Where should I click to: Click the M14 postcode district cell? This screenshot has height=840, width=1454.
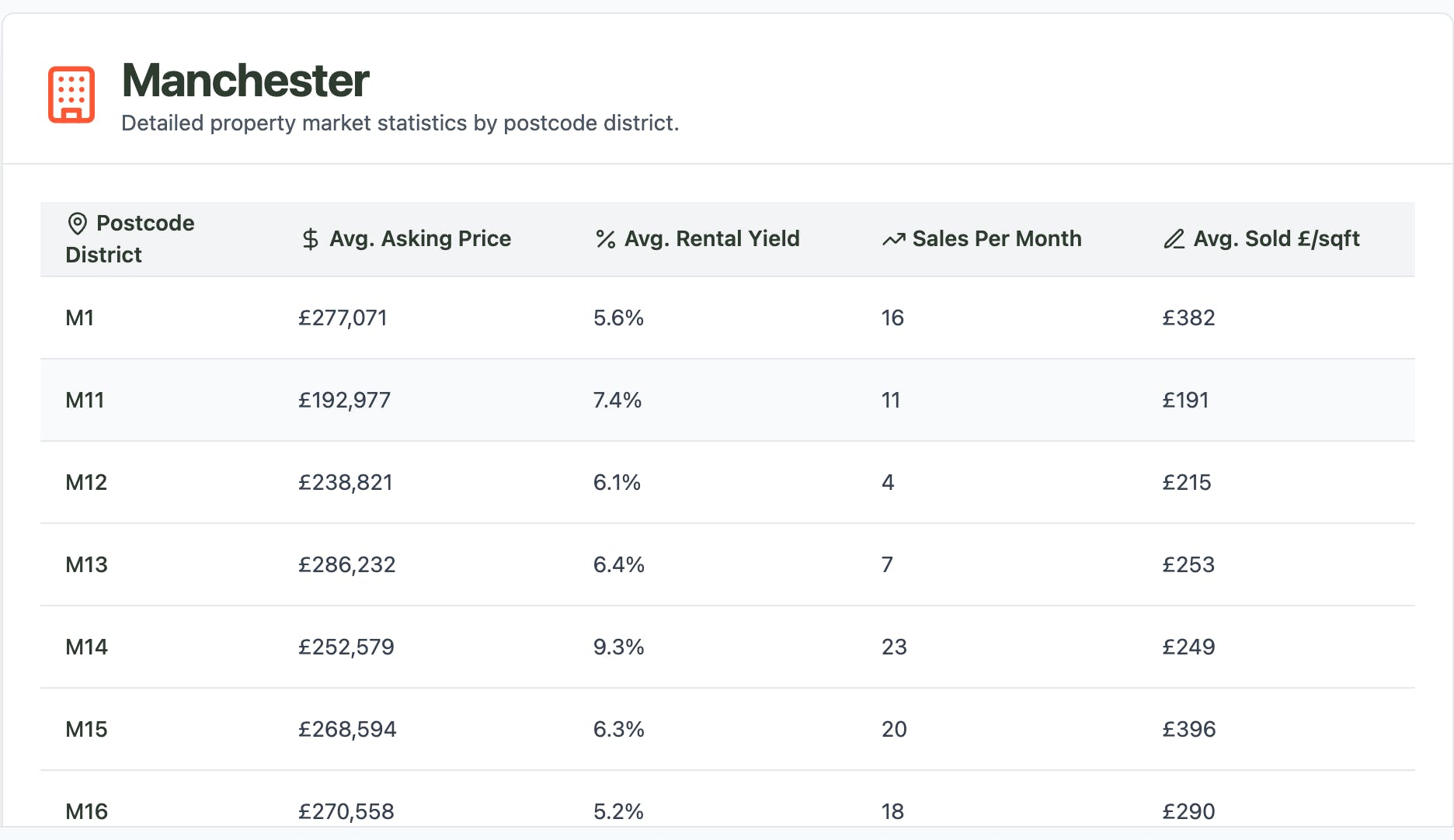(x=86, y=647)
